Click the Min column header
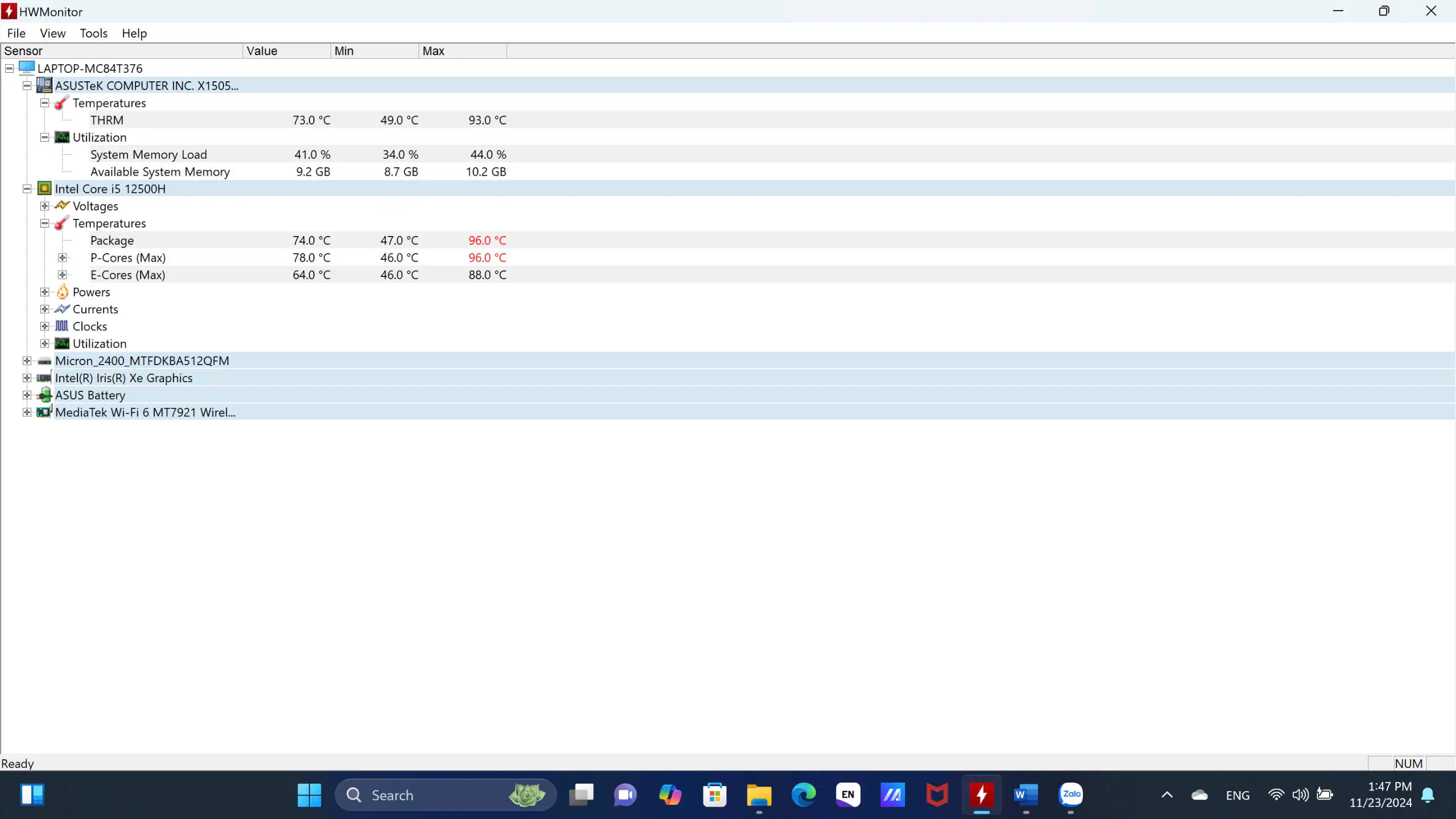 (x=375, y=51)
